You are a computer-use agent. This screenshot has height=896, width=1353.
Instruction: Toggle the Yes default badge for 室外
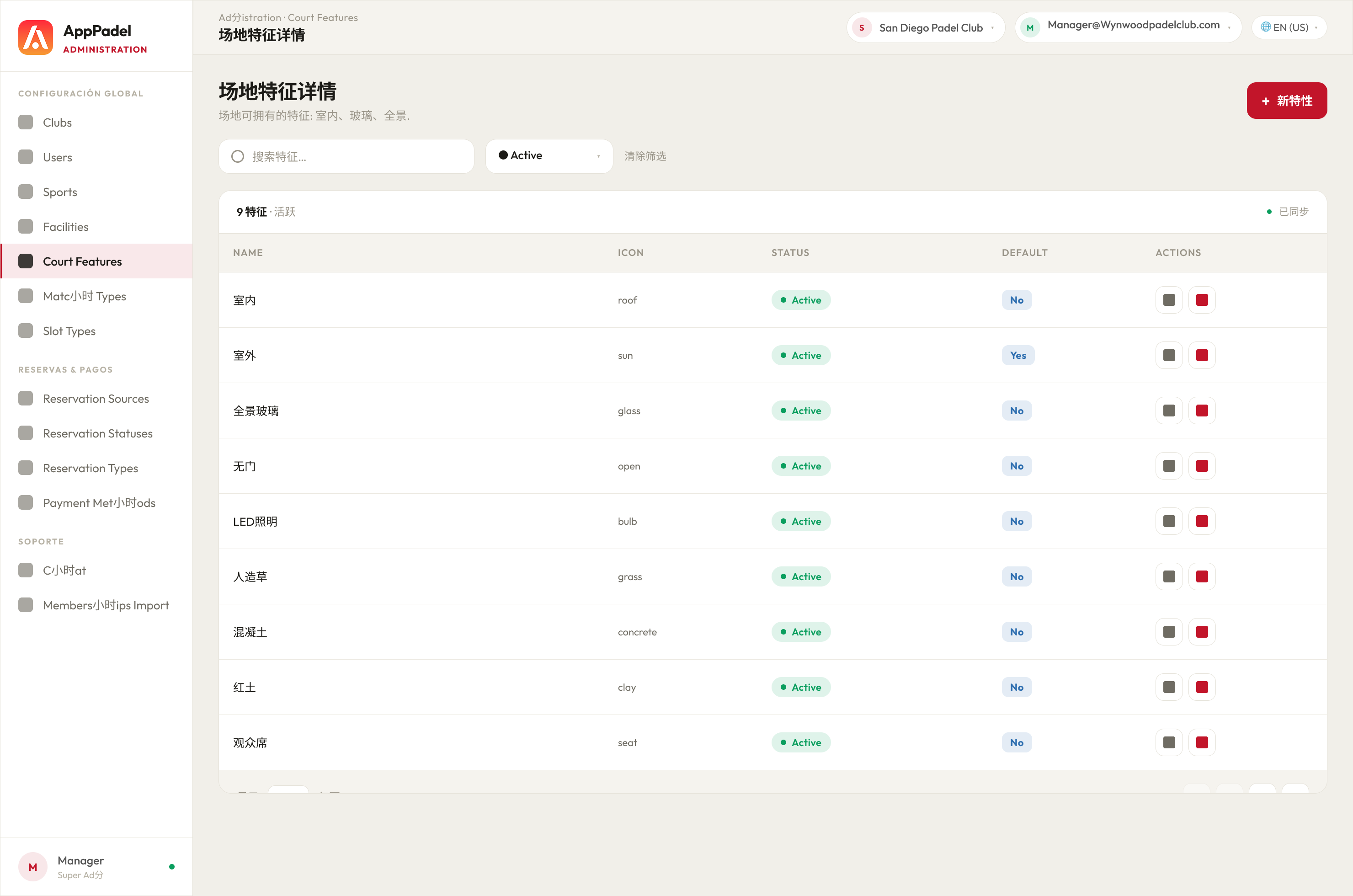coord(1017,356)
